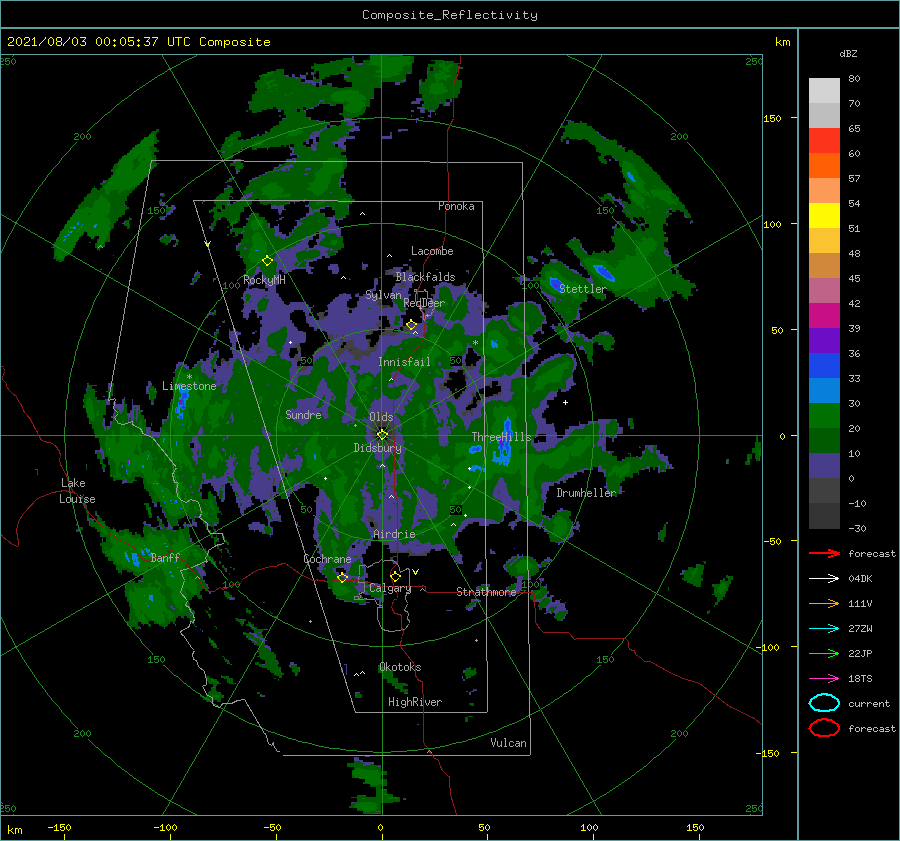Click the Innisfail town label
This screenshot has height=841, width=900.
pyautogui.click(x=404, y=362)
